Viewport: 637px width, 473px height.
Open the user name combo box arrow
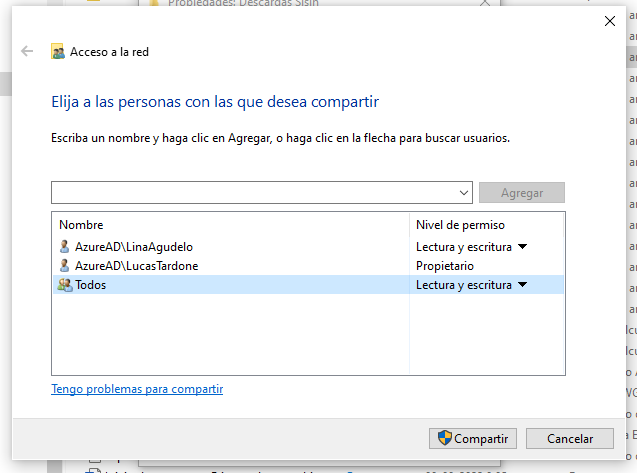464,192
